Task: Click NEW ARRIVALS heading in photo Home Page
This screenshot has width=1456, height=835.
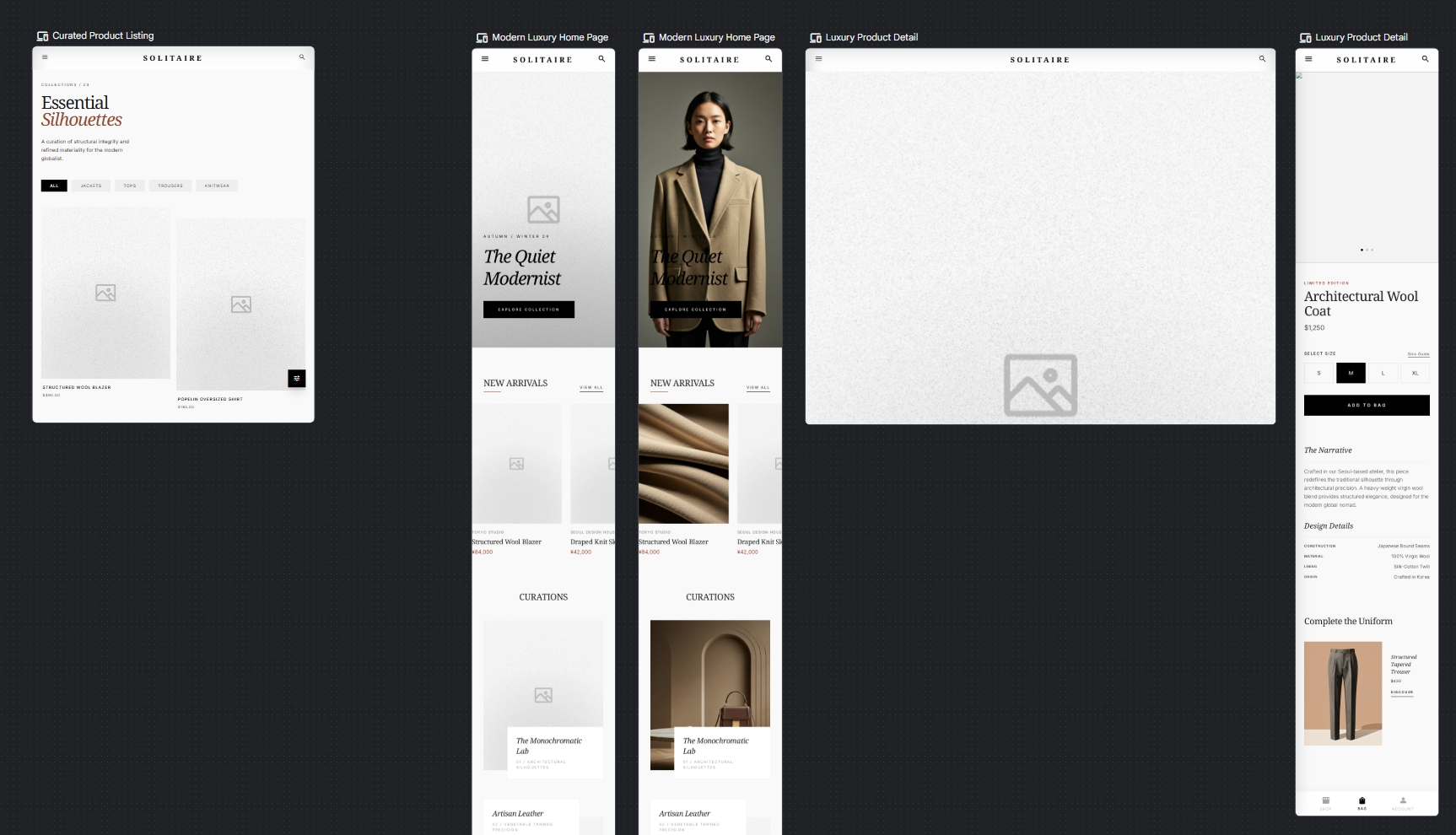Action: pos(682,383)
